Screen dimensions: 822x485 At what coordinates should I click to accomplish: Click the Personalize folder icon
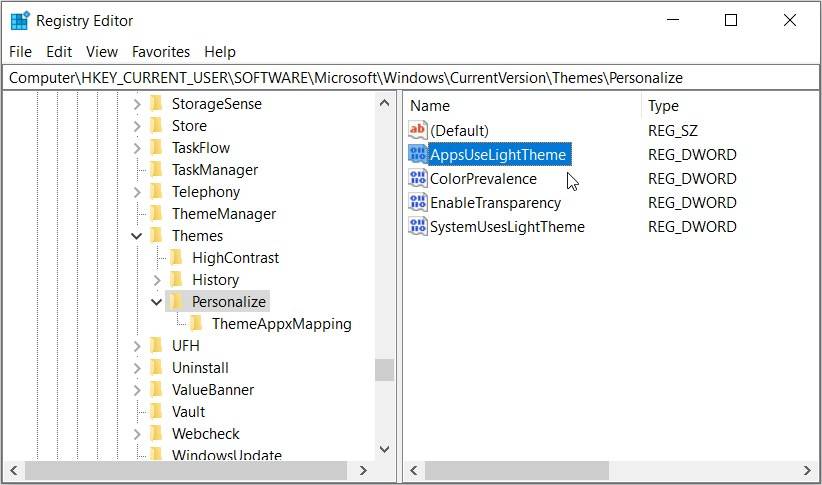177,301
